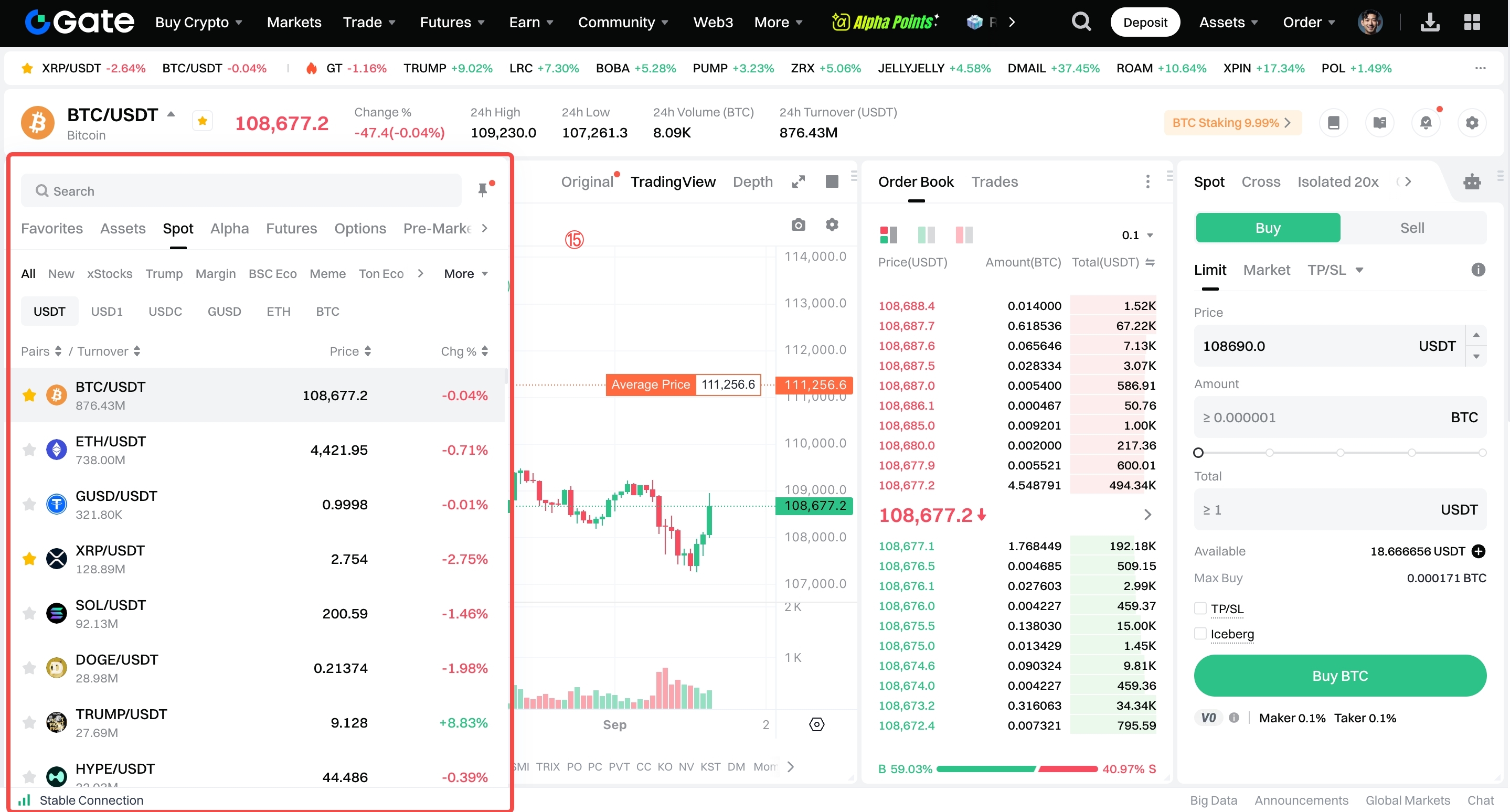Take a chart snapshot with camera icon
Screen dimensions: 1510x812
coord(798,225)
